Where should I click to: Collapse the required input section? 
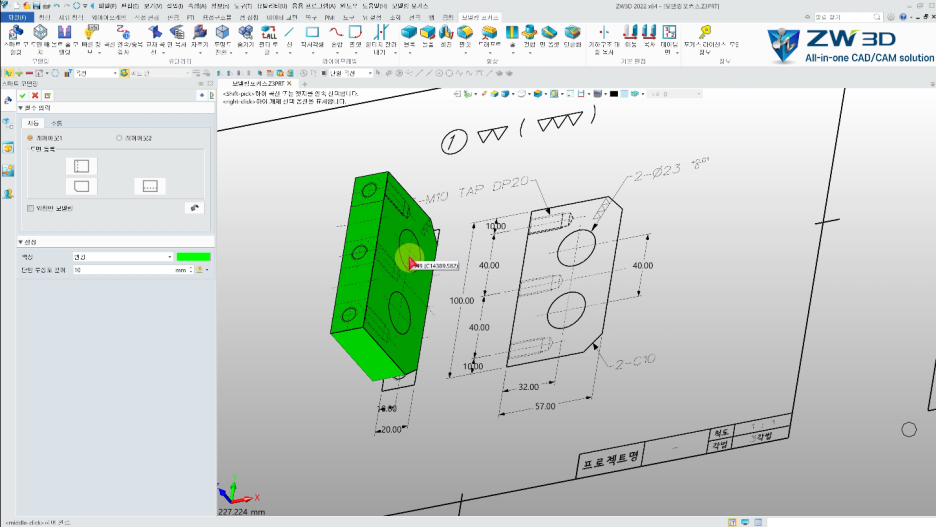tap(20, 108)
